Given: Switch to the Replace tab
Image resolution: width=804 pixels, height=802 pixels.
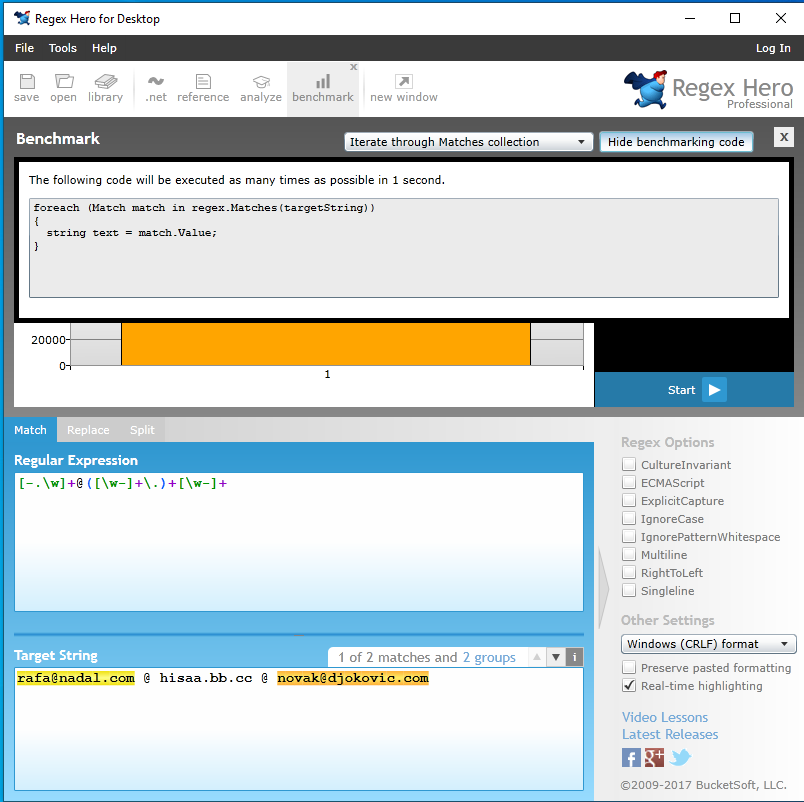Looking at the screenshot, I should point(88,429).
